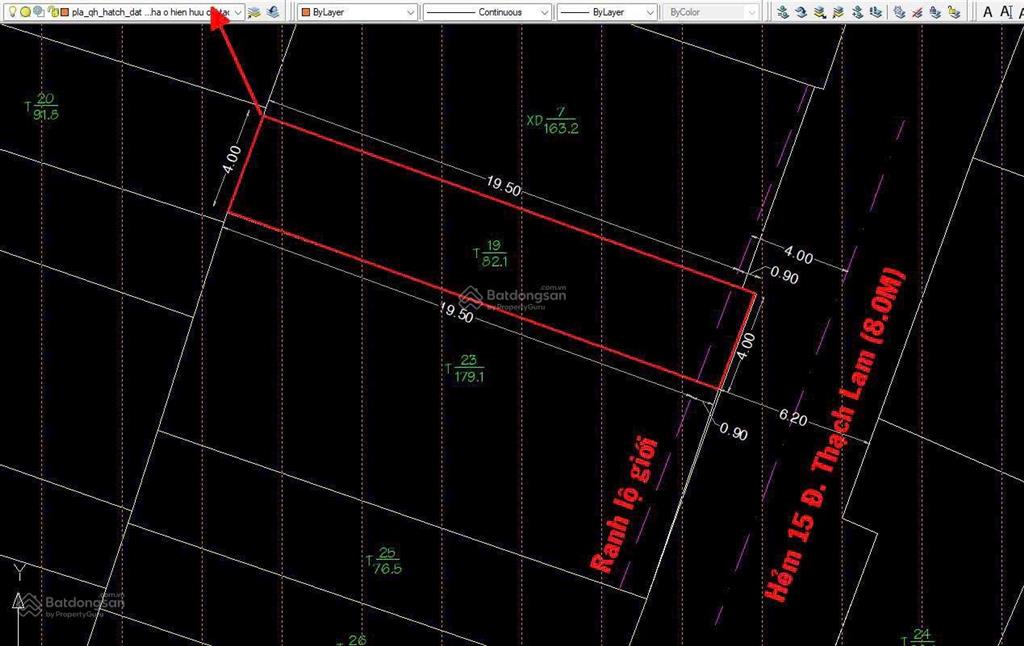Viewport: 1024px width, 646px height.
Task: Click the Layer Previous icon
Action: (x=801, y=11)
